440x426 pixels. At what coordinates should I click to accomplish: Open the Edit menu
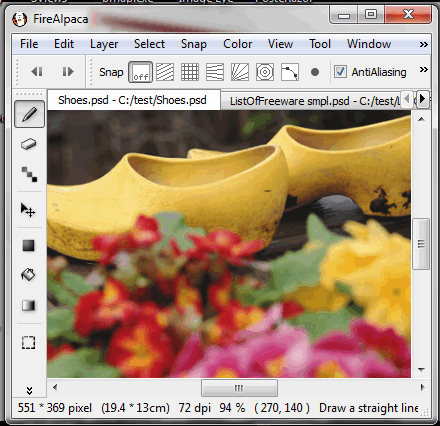point(64,44)
